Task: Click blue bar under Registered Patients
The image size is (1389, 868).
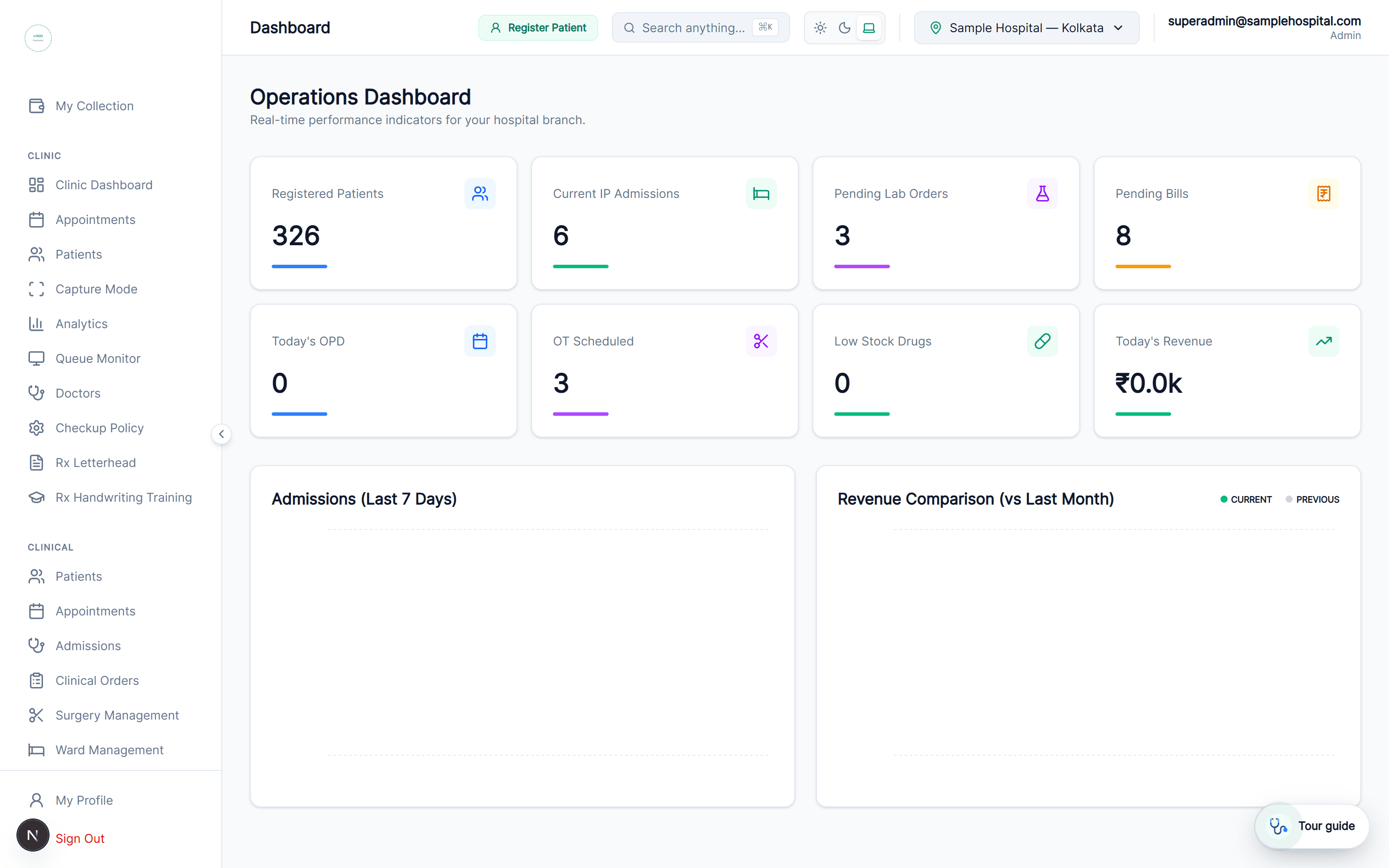Action: tap(299, 266)
